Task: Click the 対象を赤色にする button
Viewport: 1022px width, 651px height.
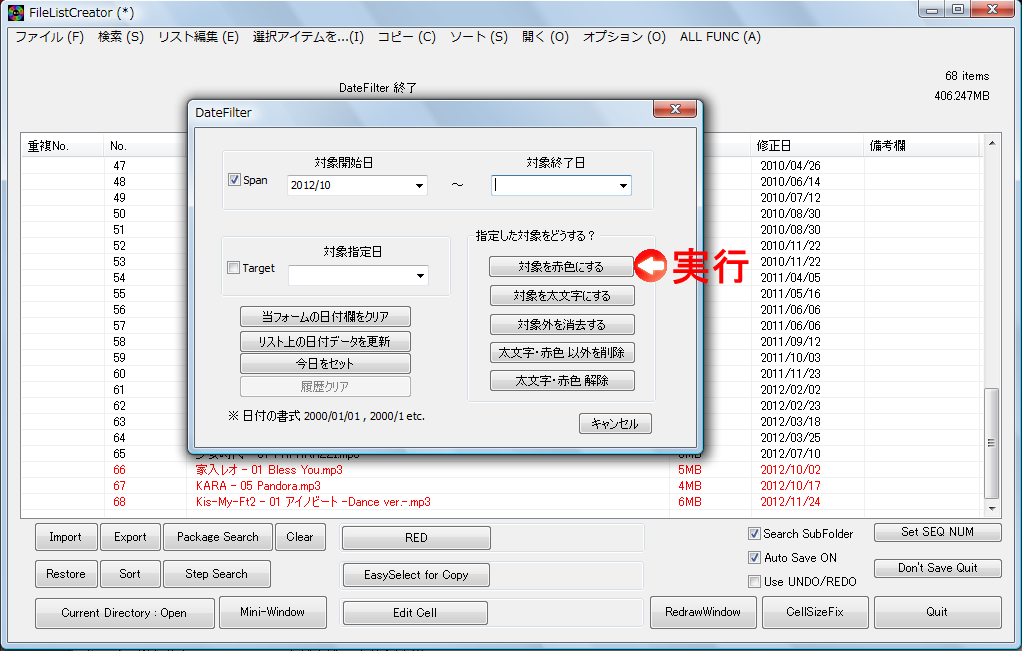Action: point(562,267)
